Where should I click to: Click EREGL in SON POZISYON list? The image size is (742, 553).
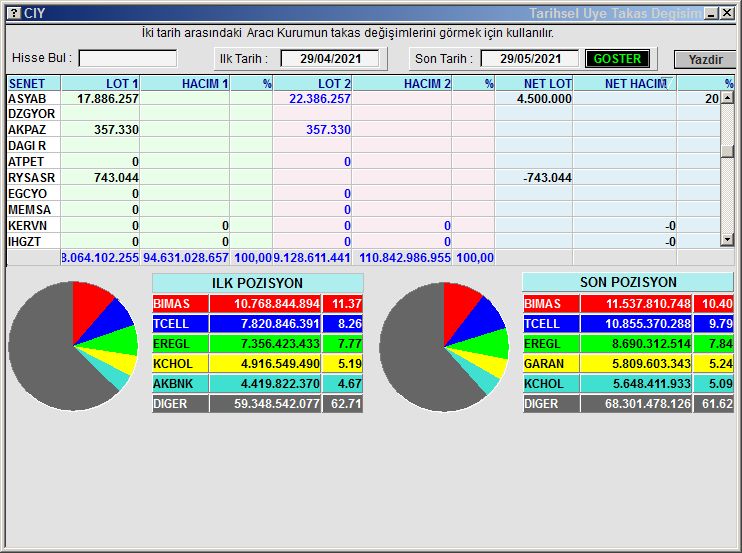pyautogui.click(x=551, y=343)
